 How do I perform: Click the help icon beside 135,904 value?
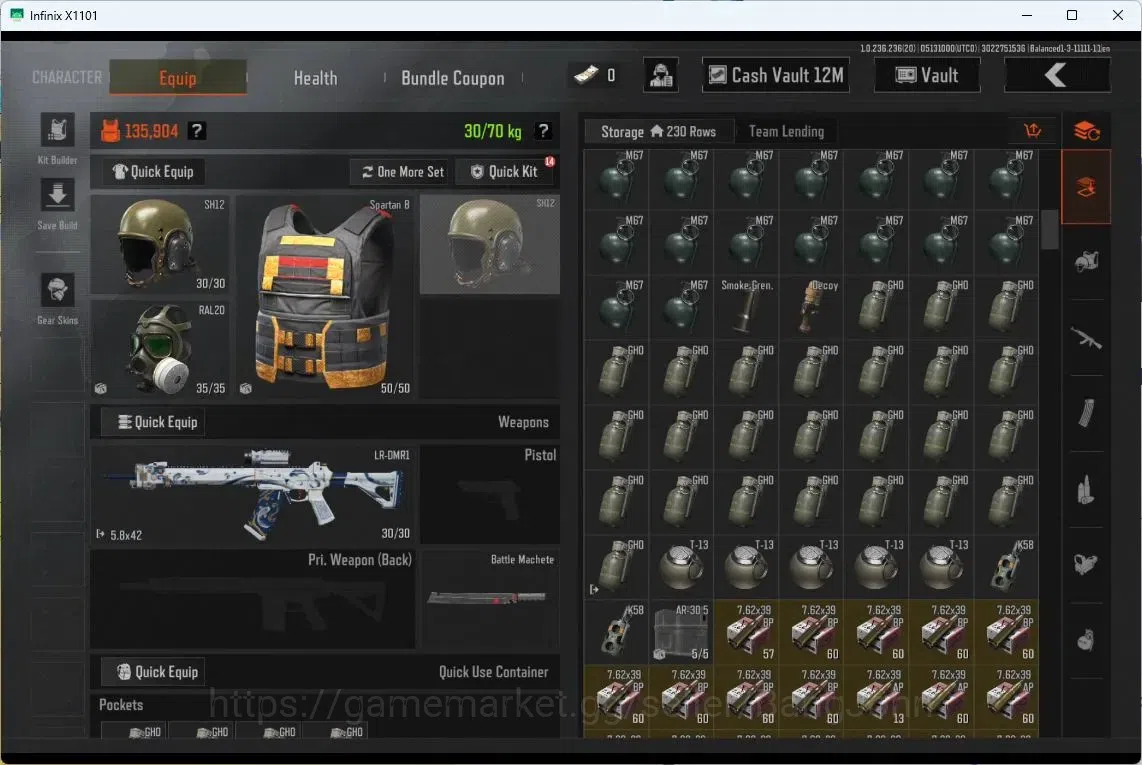pos(197,131)
